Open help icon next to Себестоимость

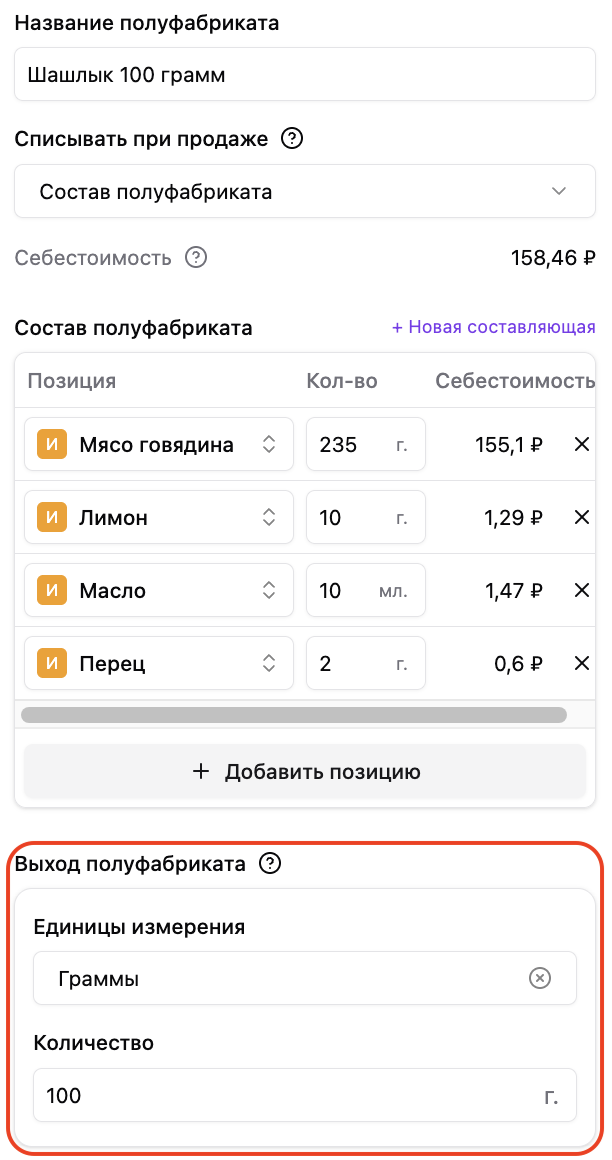196,257
